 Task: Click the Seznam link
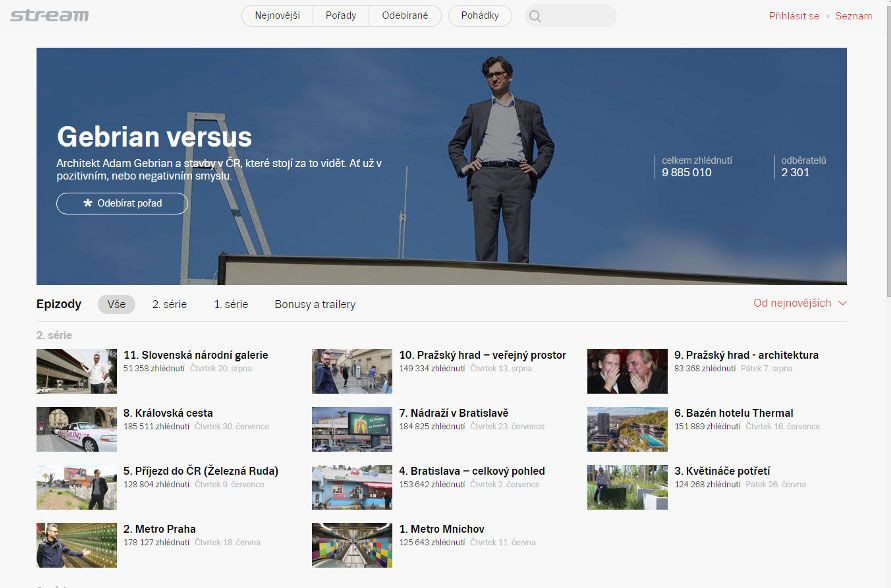853,16
